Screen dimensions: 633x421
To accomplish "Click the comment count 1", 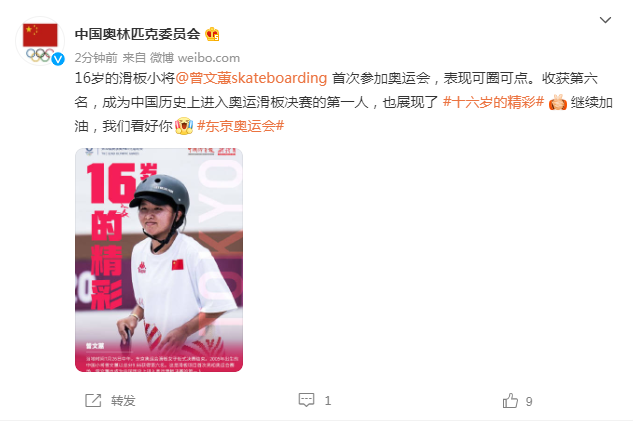I will [328, 401].
